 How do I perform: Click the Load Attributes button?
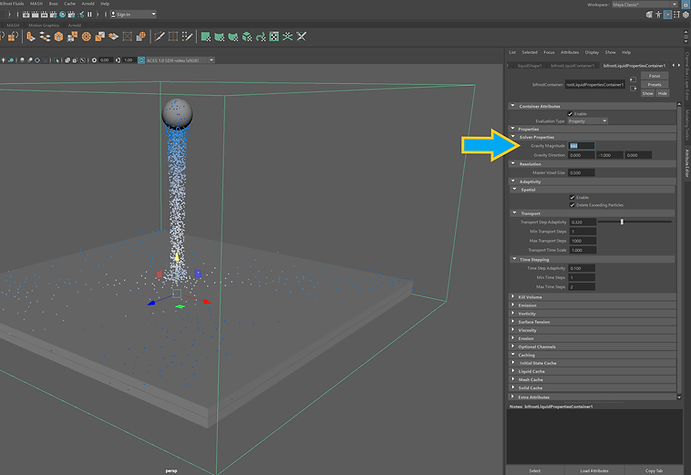pyautogui.click(x=594, y=471)
